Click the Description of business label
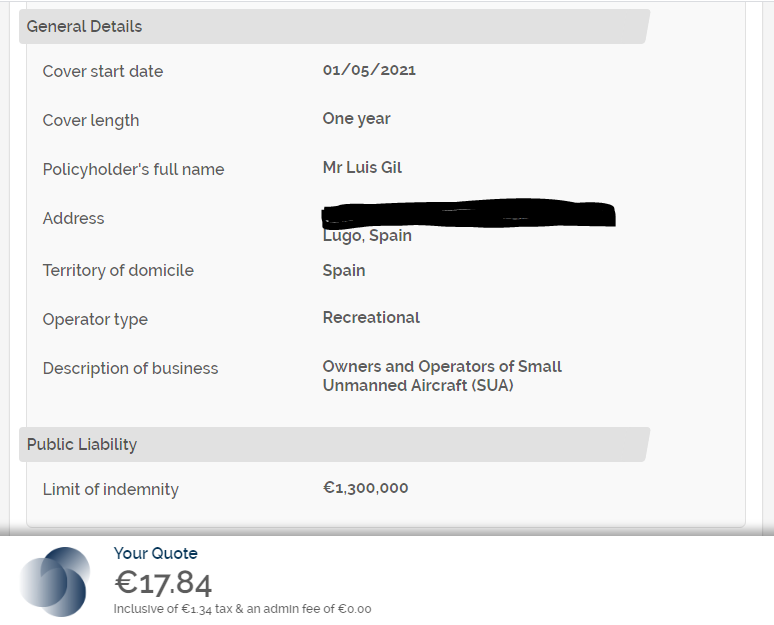 click(130, 369)
